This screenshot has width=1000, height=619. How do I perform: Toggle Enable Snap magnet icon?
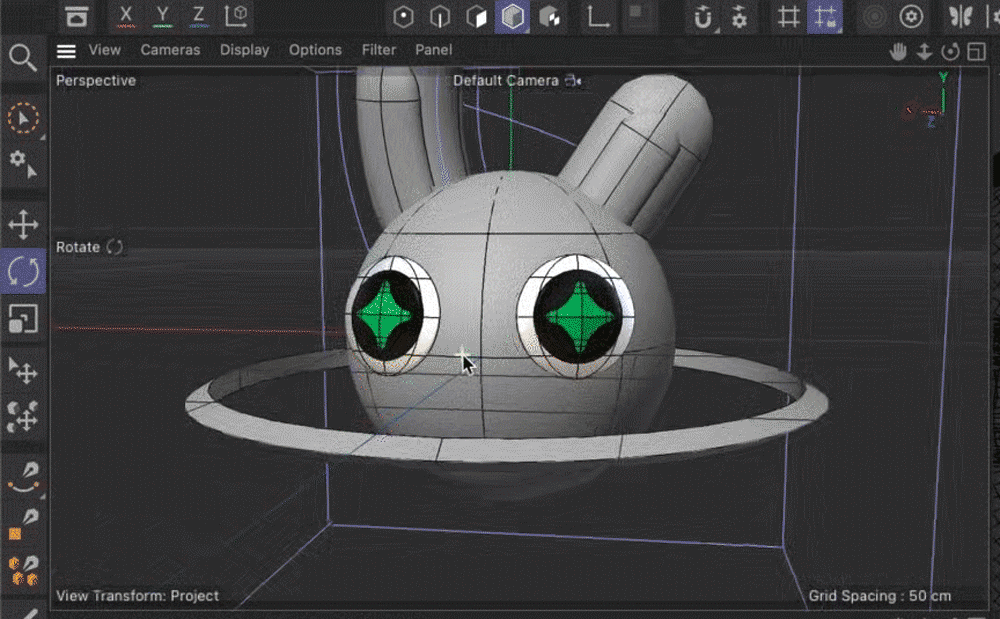(704, 17)
